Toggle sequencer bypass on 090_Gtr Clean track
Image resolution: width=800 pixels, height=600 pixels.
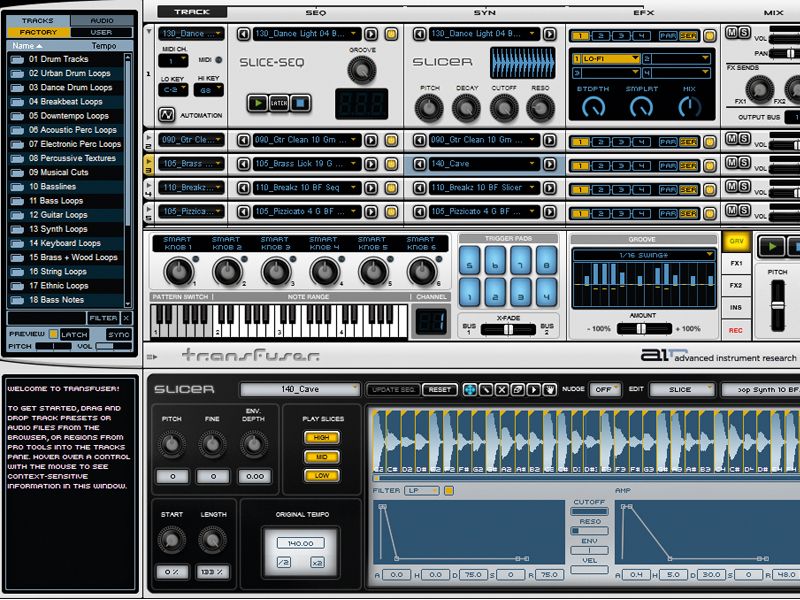coord(391,140)
